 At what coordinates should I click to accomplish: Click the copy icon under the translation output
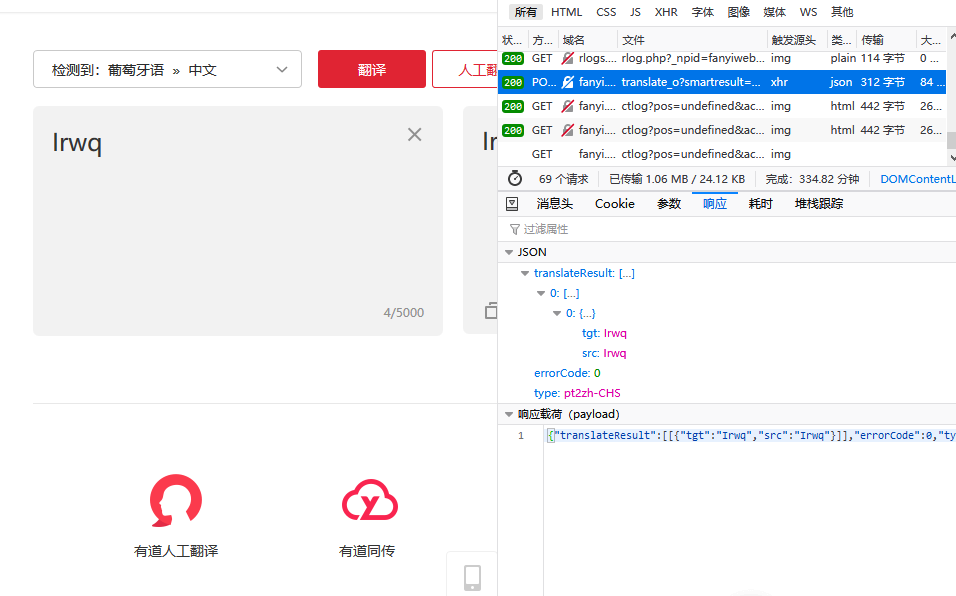491,310
